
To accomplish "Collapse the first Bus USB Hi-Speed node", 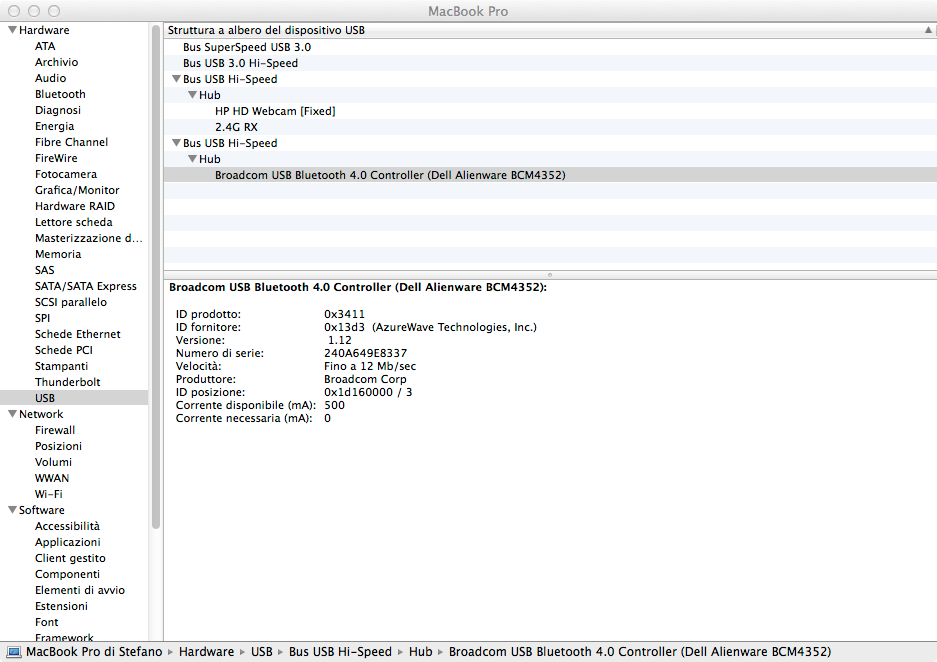I will tap(176, 79).
